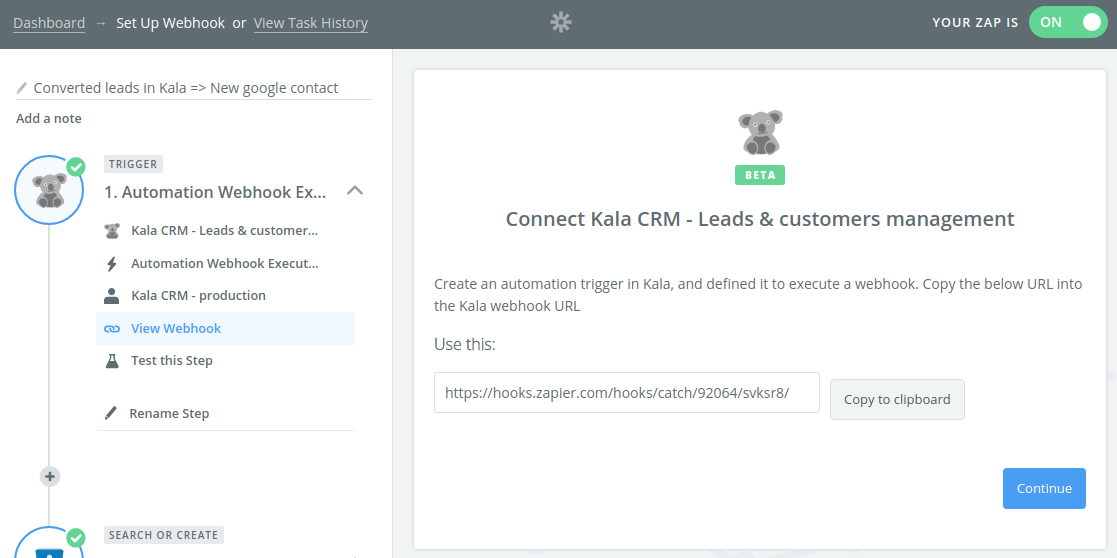Click the person icon for Kala CRM account
Image resolution: width=1117 pixels, height=558 pixels.
pos(112,296)
